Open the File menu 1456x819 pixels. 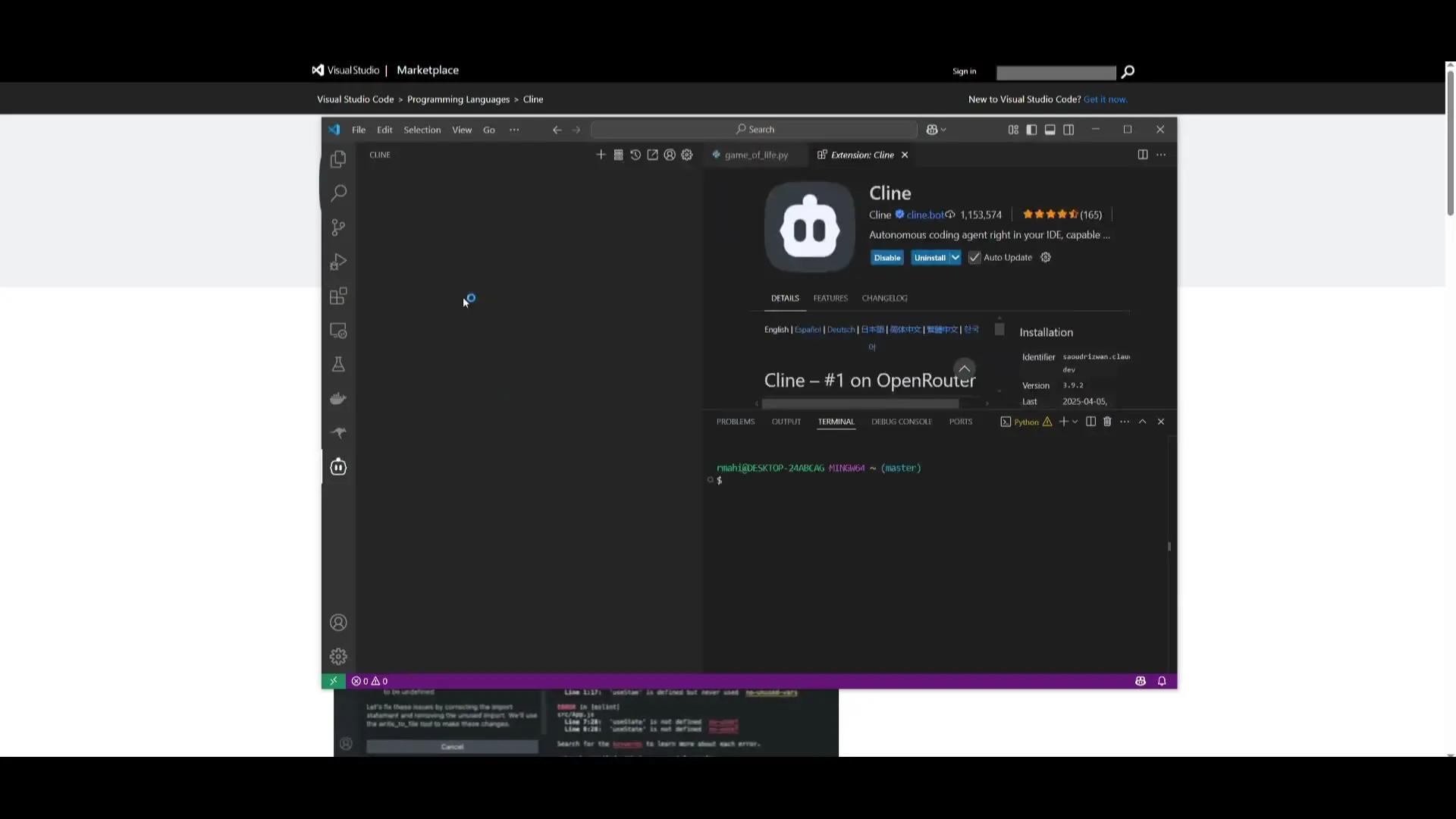(x=359, y=130)
